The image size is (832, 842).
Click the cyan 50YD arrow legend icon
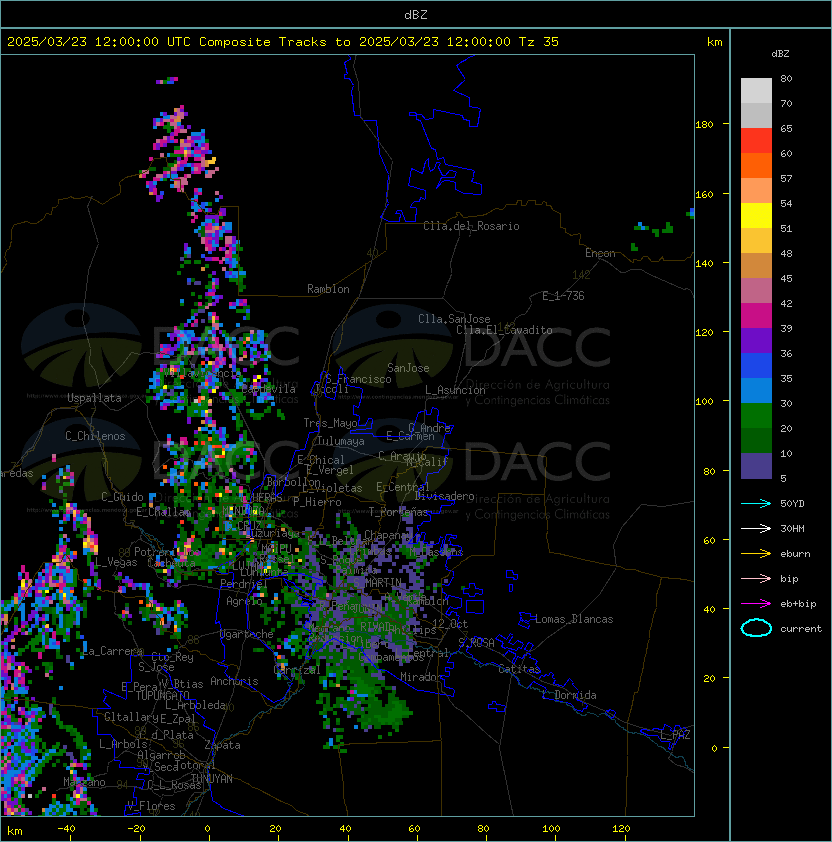[756, 504]
